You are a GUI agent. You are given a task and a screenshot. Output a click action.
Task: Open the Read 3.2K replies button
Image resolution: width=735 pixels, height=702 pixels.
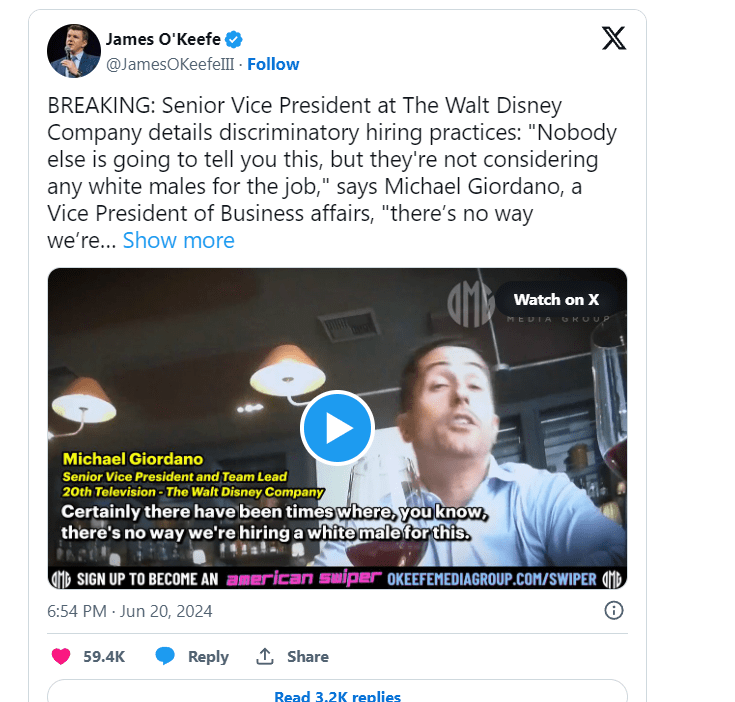click(x=337, y=696)
